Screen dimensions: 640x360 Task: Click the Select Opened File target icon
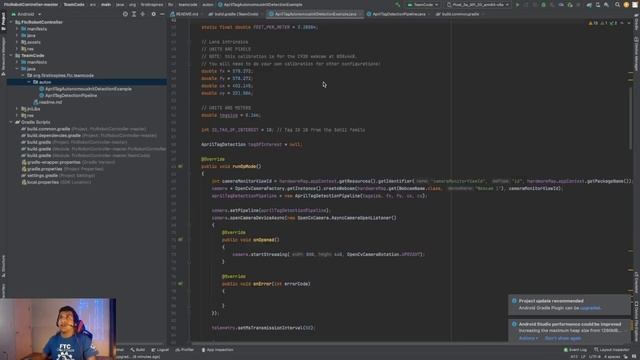(125, 14)
